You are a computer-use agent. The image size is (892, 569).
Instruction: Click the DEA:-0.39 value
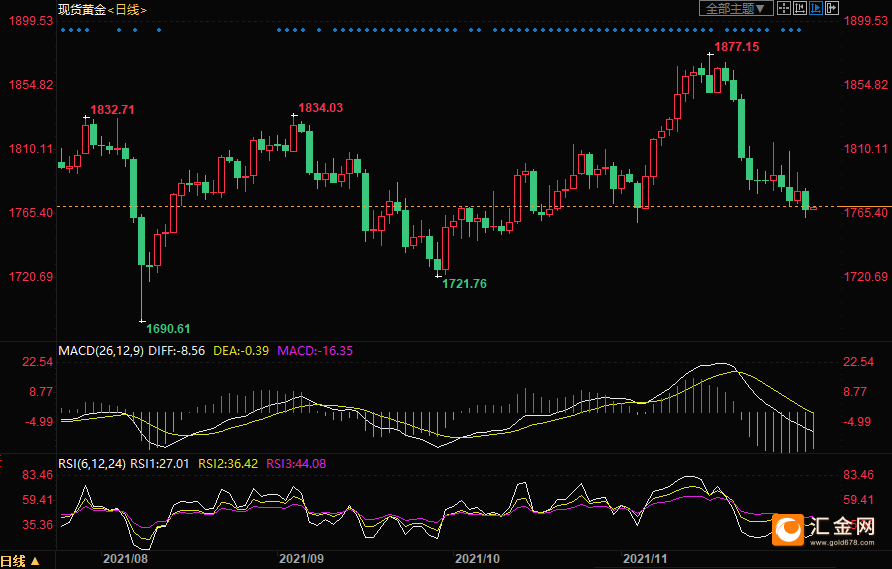tap(241, 351)
